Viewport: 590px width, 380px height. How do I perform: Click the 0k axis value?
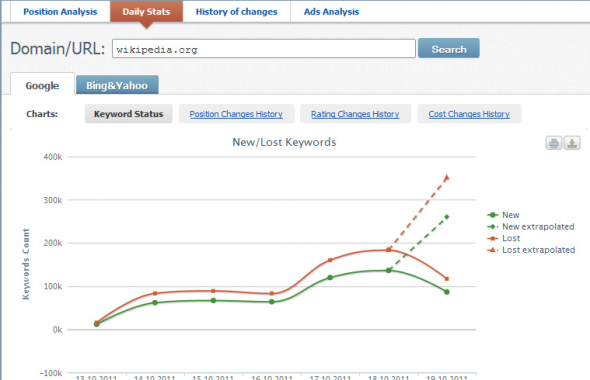pos(57,330)
